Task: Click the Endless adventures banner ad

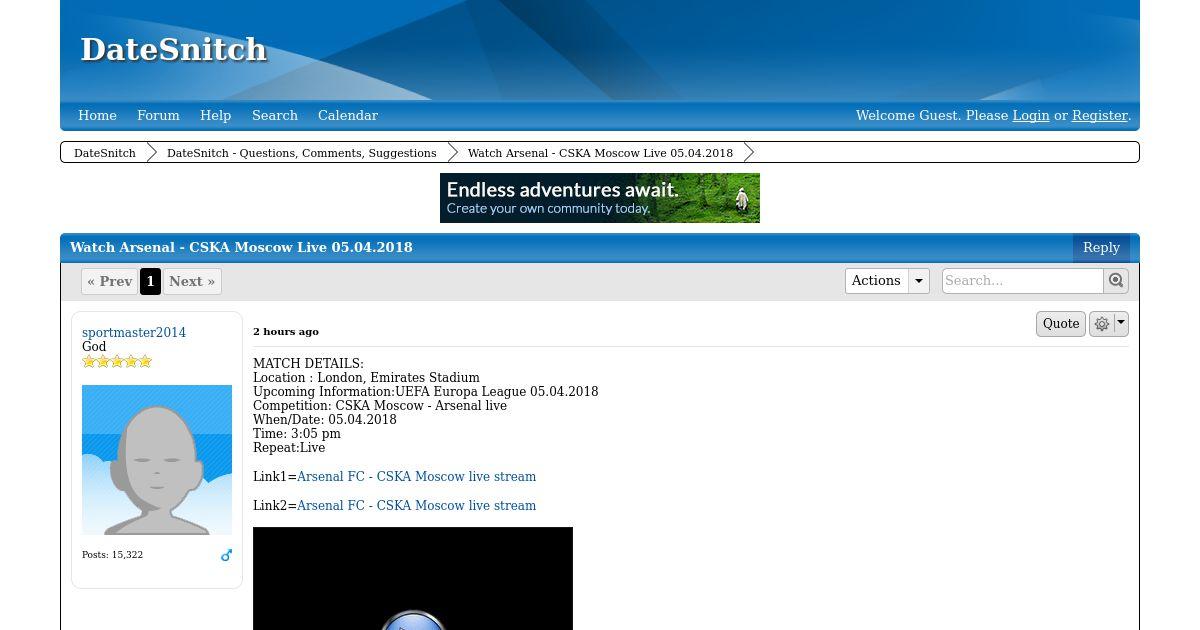Action: (600, 198)
